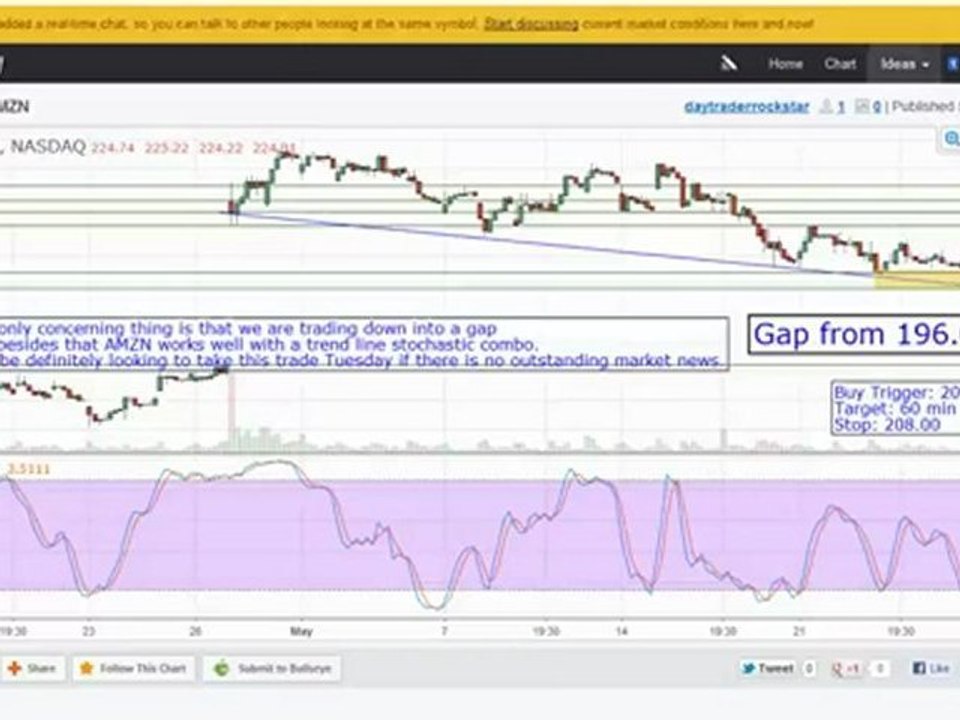Click the Google plus count box showing 0
960x720 pixels.
[880, 669]
